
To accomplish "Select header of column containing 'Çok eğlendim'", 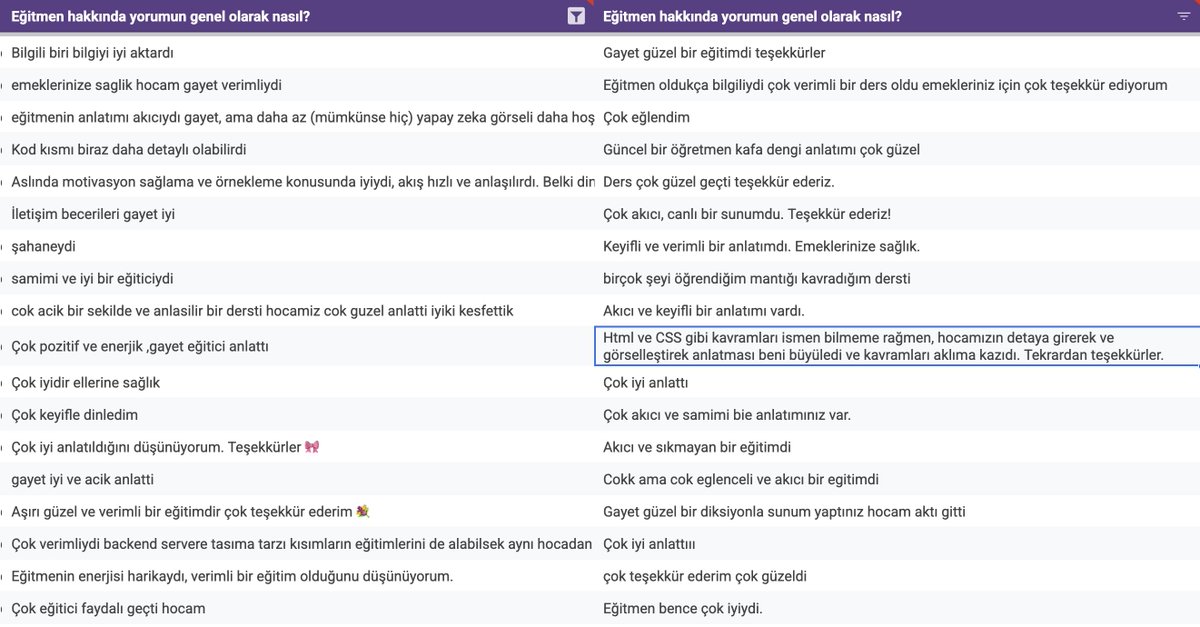I will pyautogui.click(x=897, y=16).
